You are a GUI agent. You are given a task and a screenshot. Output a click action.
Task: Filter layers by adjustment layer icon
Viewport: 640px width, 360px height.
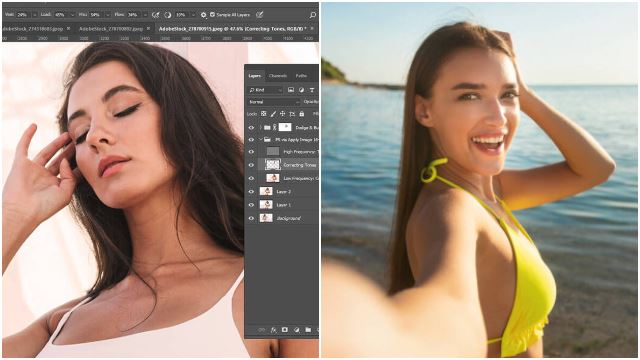click(301, 90)
